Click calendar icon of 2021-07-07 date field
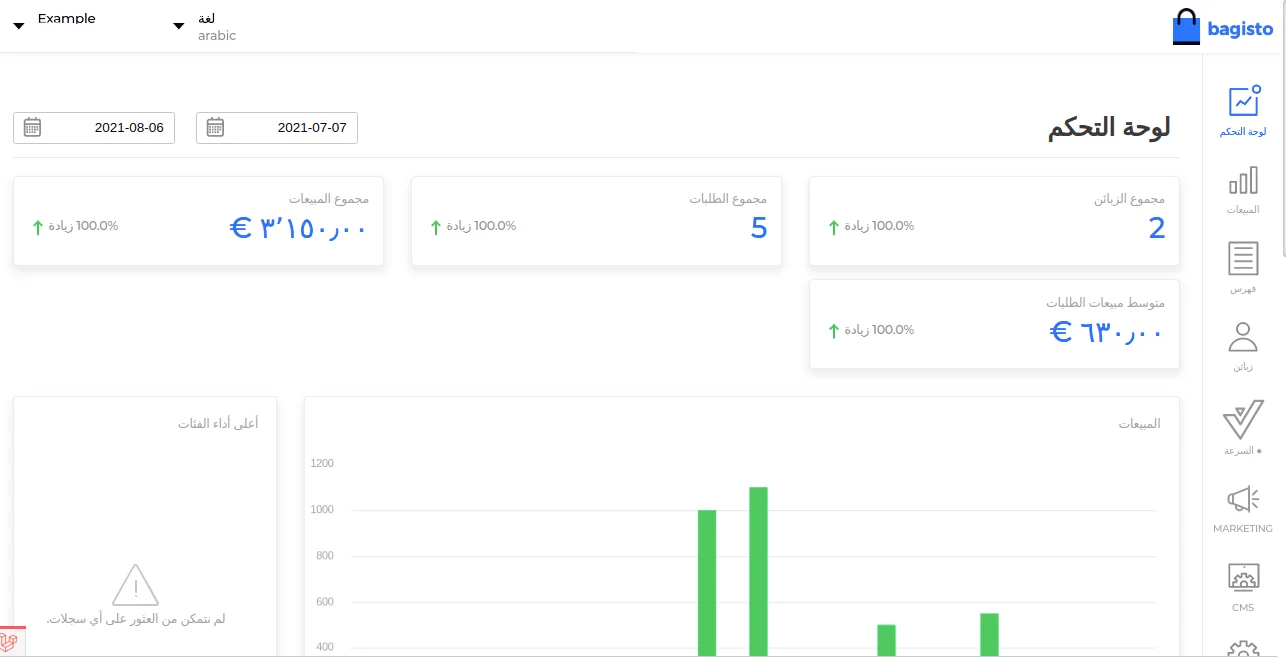 (x=215, y=127)
